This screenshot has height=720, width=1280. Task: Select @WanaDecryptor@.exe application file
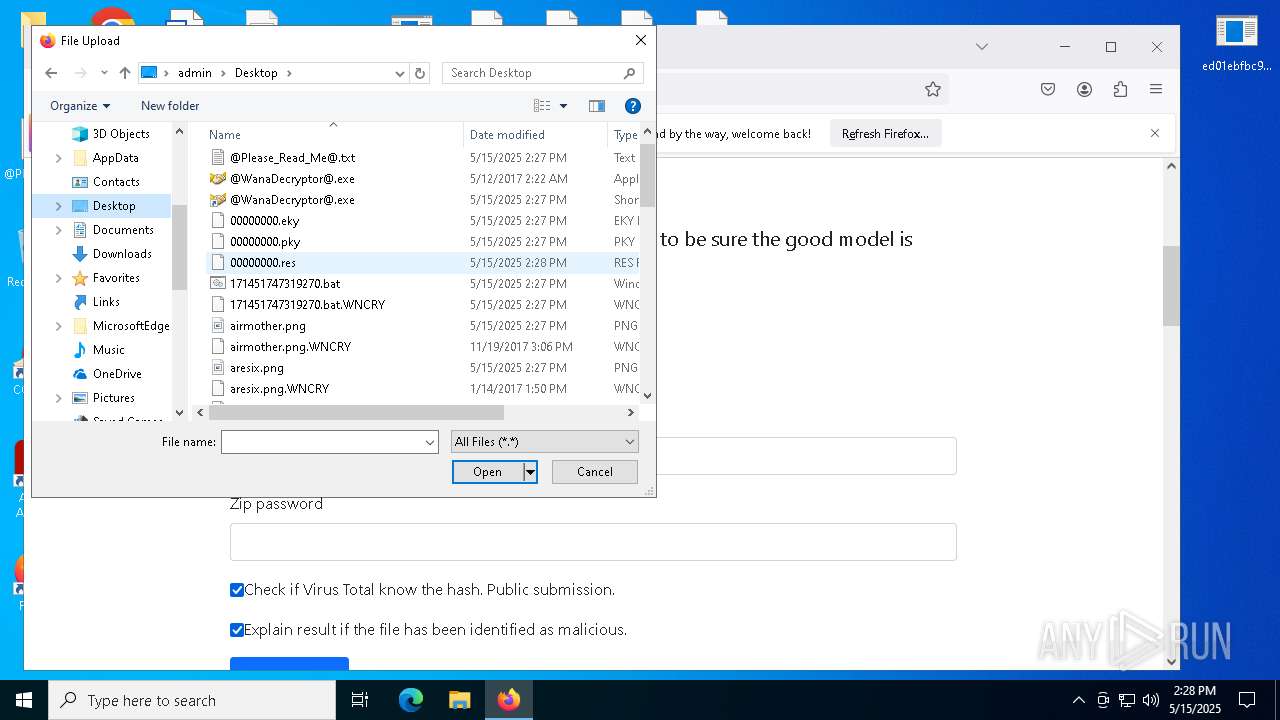(292, 179)
